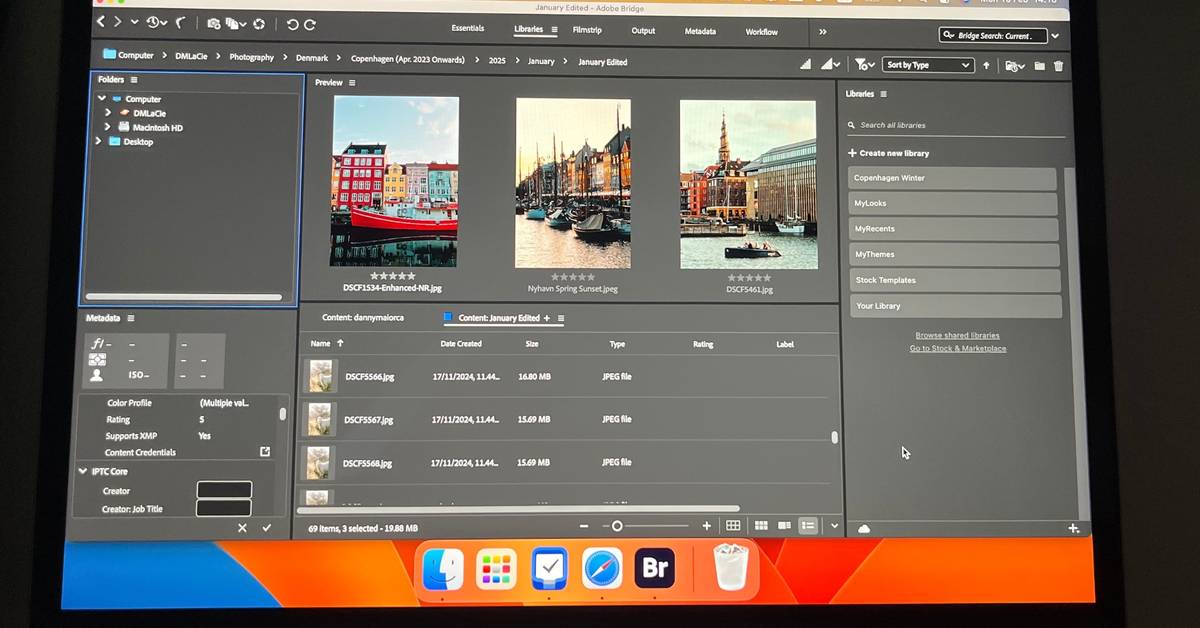The image size is (1200, 628).
Task: Collapse the IPTC Core metadata section
Action: [x=83, y=471]
